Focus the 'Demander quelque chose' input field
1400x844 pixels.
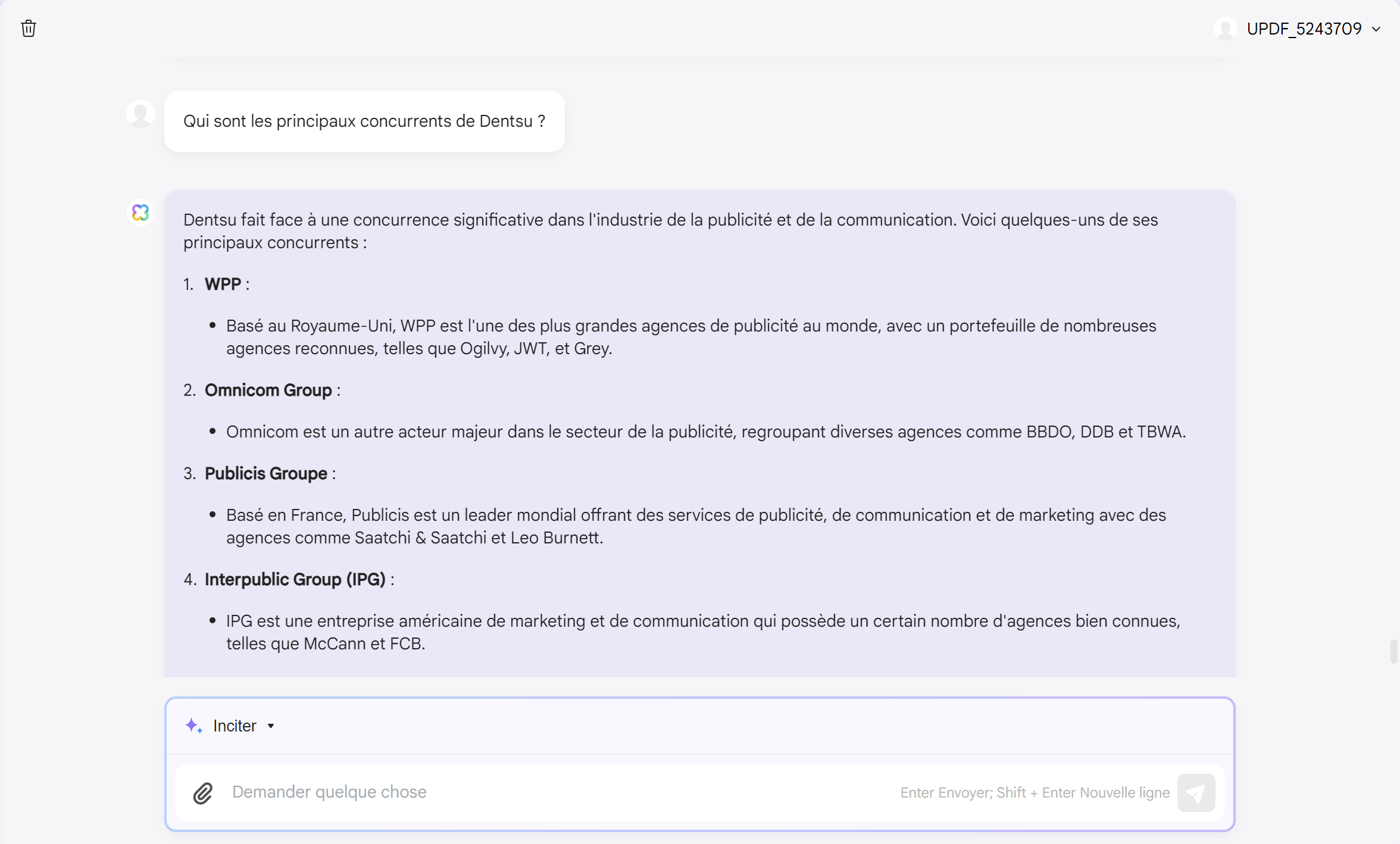(x=560, y=792)
